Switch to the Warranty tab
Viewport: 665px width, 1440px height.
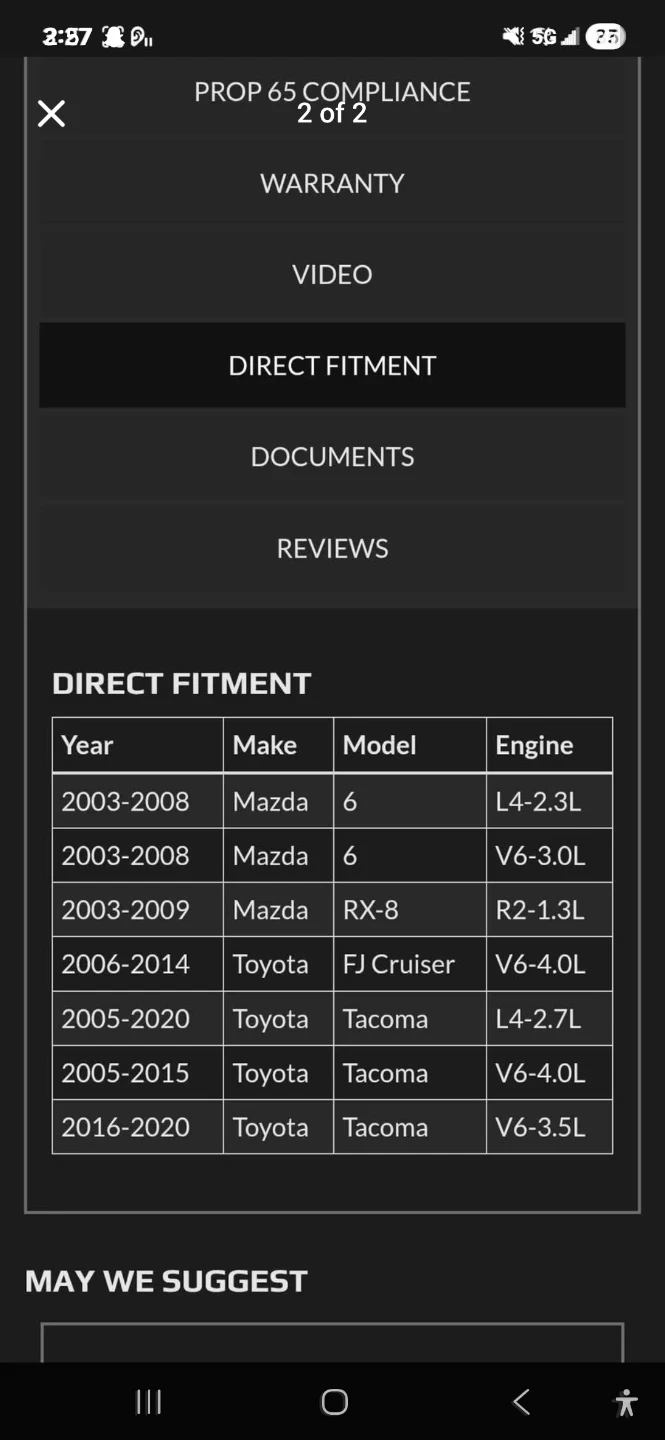click(x=332, y=183)
